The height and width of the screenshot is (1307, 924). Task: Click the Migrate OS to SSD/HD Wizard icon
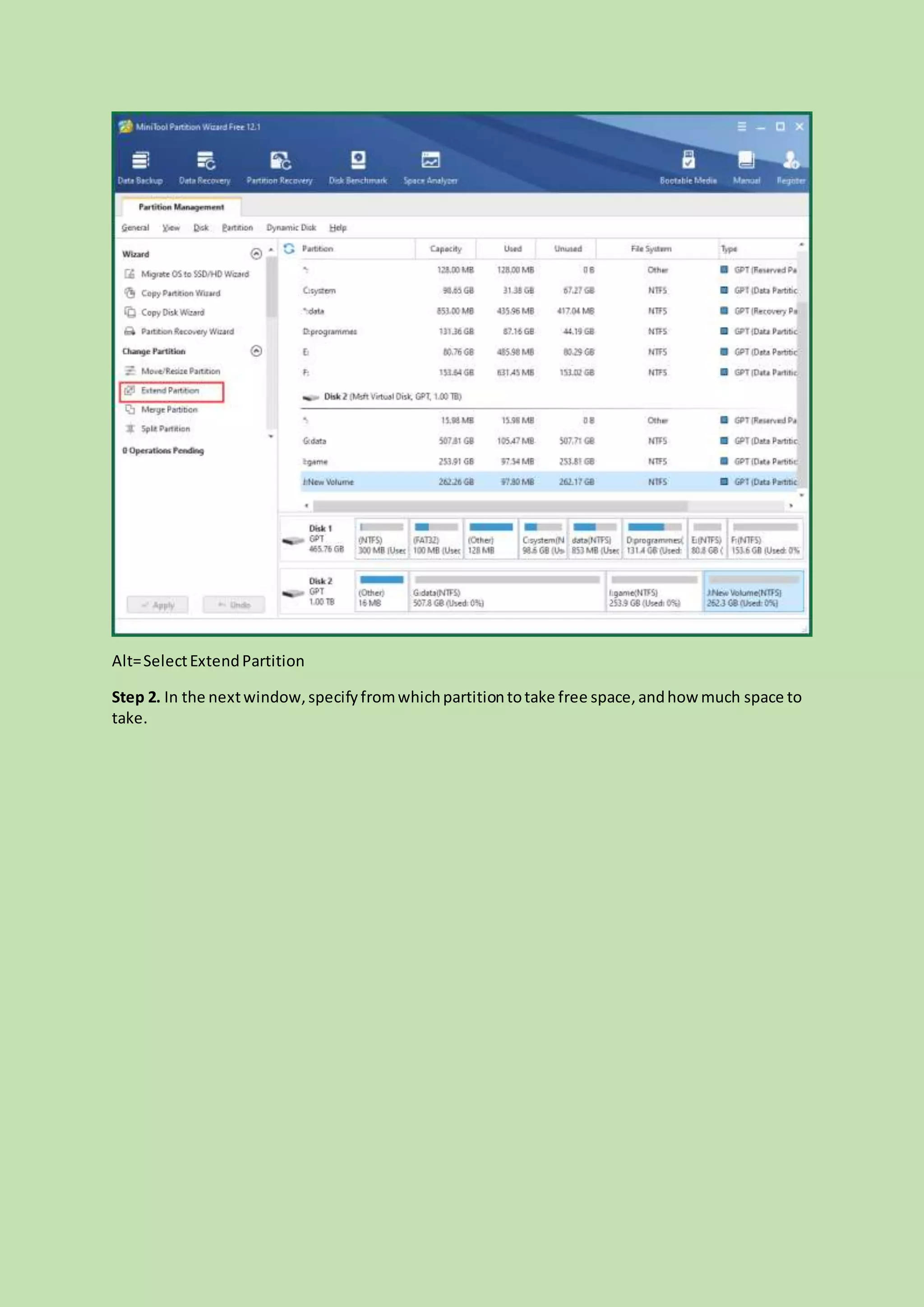click(x=130, y=274)
